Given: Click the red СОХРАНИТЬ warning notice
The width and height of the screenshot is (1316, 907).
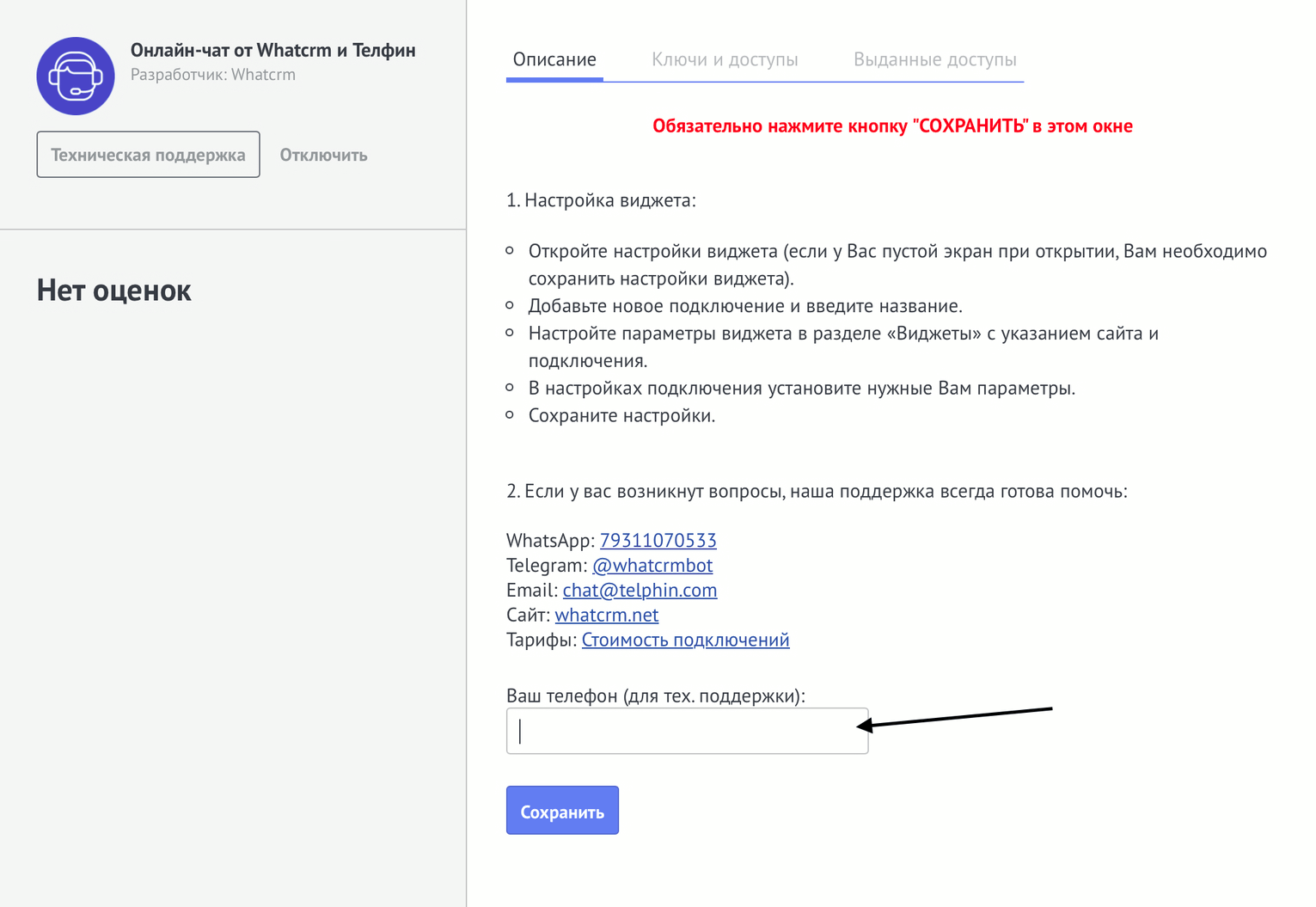Looking at the screenshot, I should tap(892, 126).
